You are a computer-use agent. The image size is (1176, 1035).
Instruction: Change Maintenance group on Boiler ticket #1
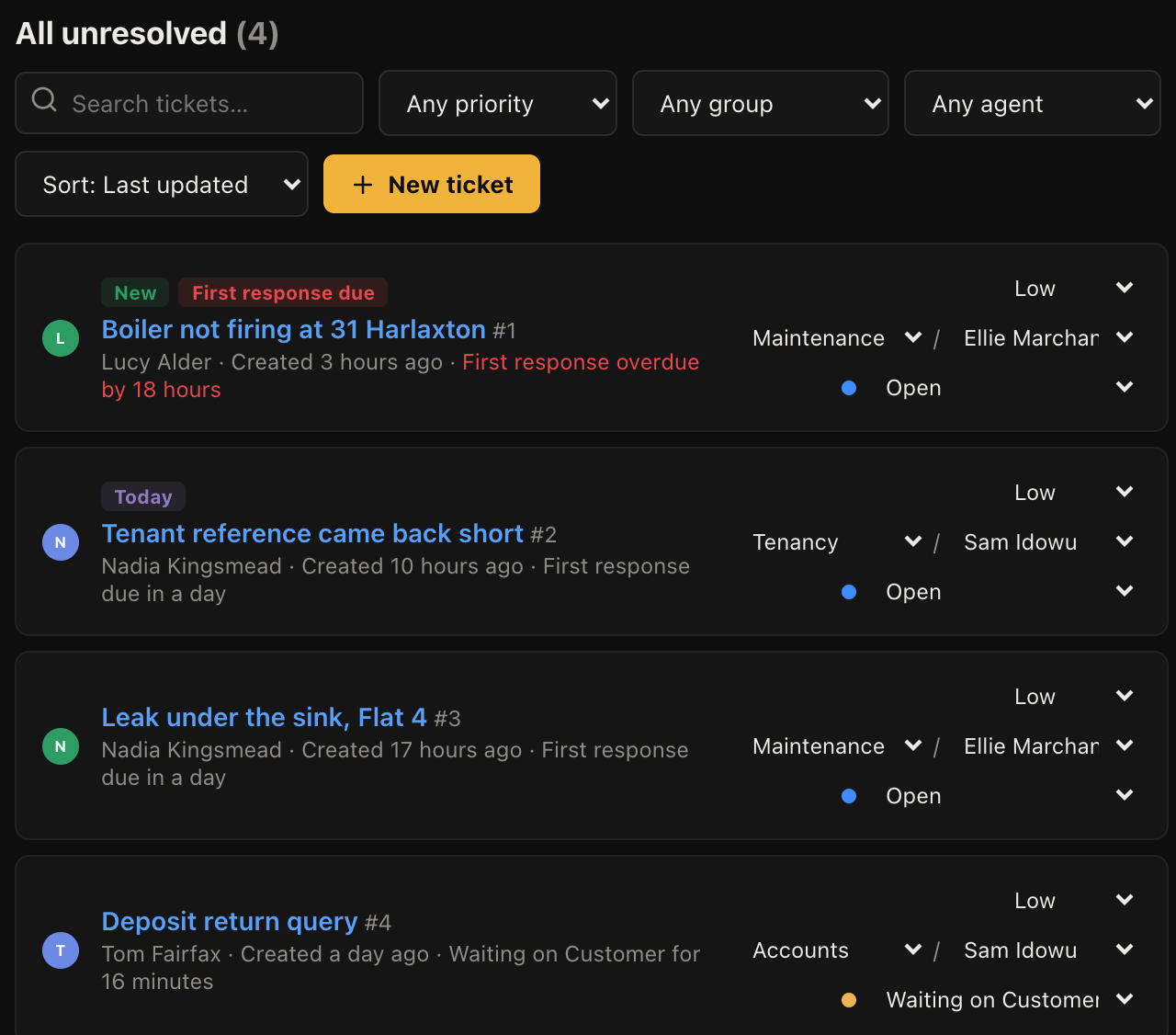(836, 338)
